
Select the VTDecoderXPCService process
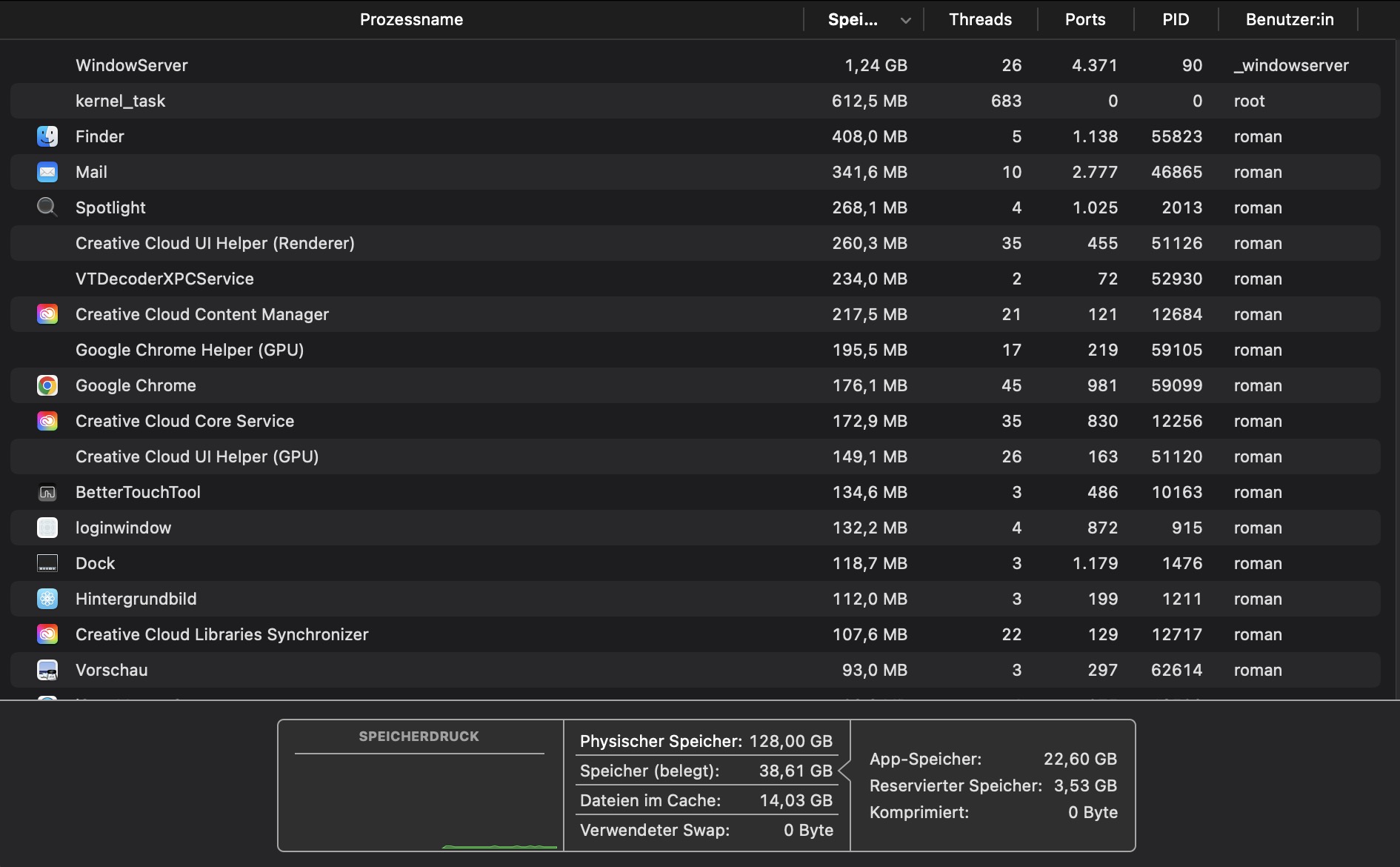click(x=164, y=279)
